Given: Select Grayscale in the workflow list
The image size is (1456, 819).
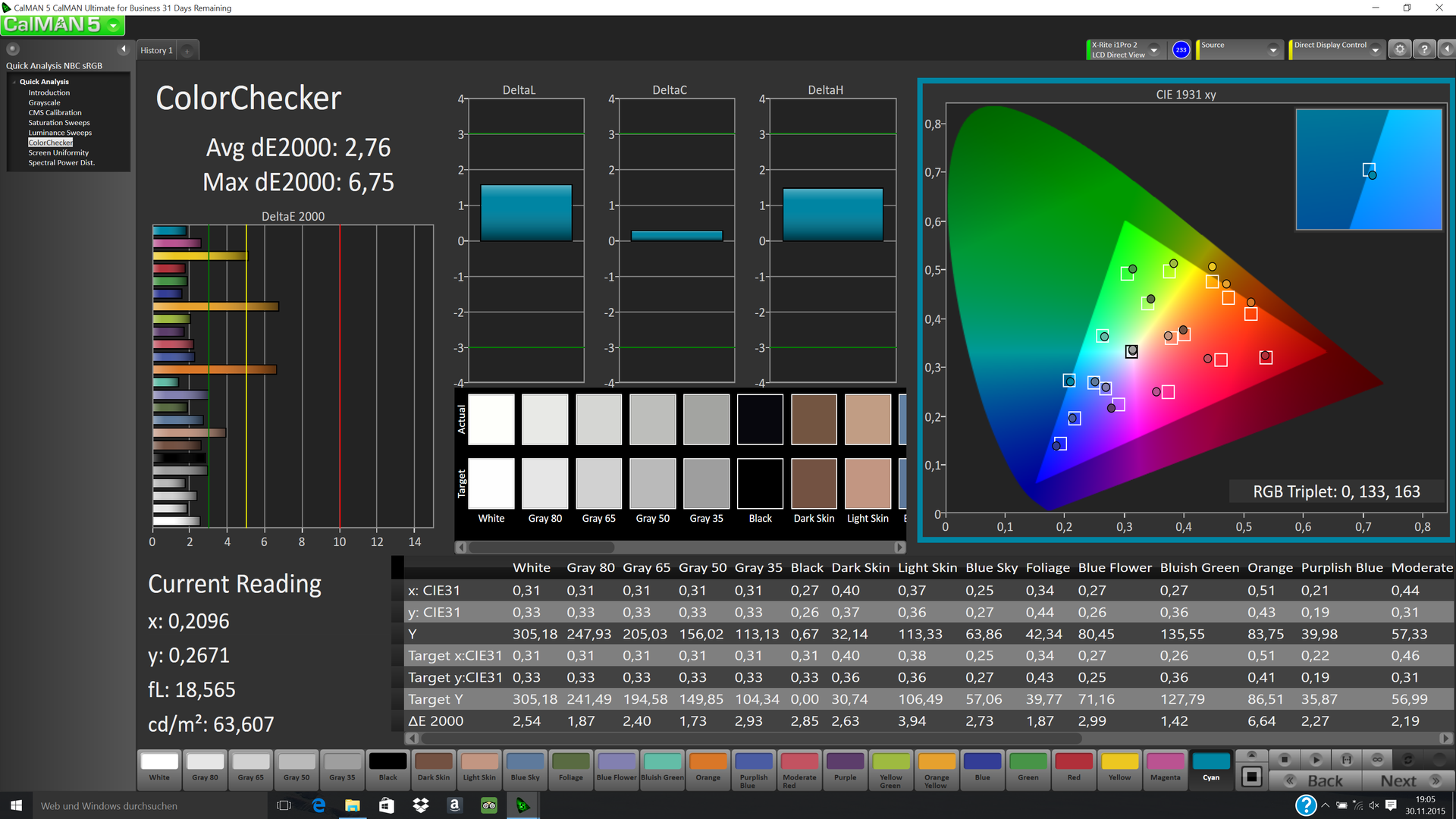Looking at the screenshot, I should tap(44, 102).
